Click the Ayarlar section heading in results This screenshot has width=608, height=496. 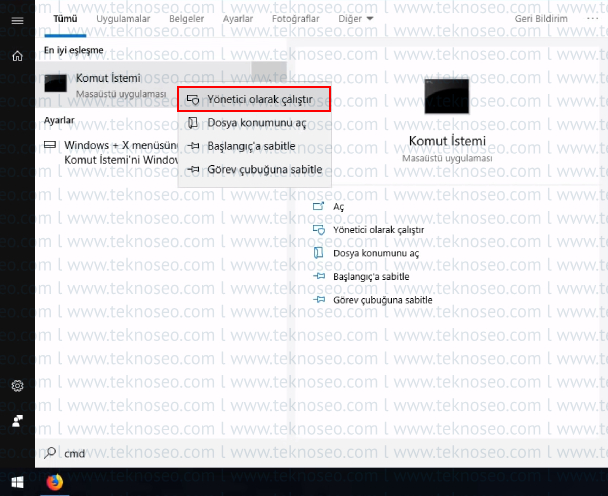[59, 120]
